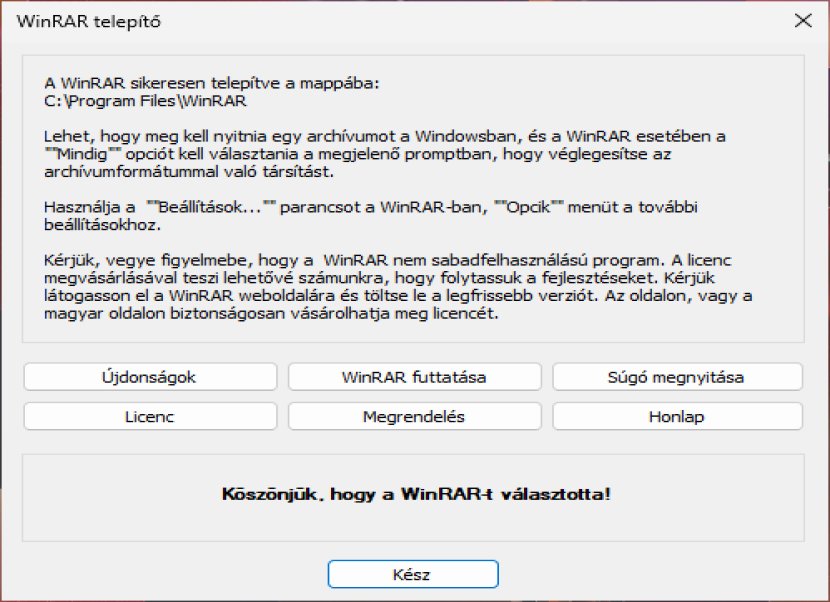Launch WinRAR with WinRAR futtatása

point(414,377)
